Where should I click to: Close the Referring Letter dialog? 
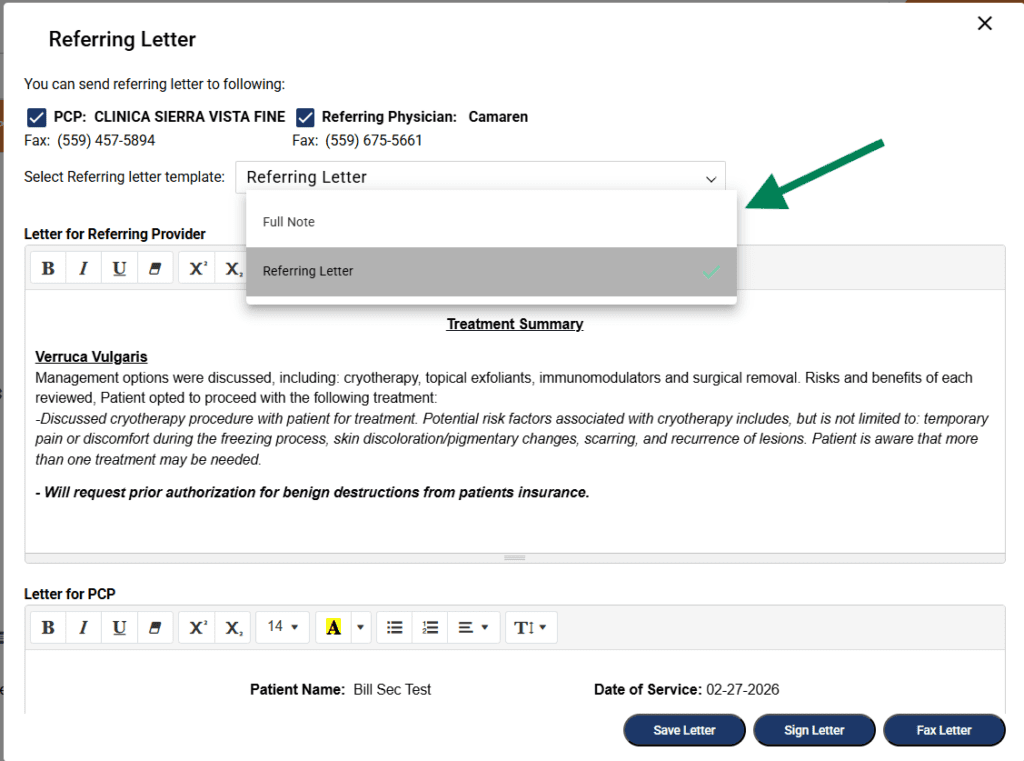click(x=985, y=24)
